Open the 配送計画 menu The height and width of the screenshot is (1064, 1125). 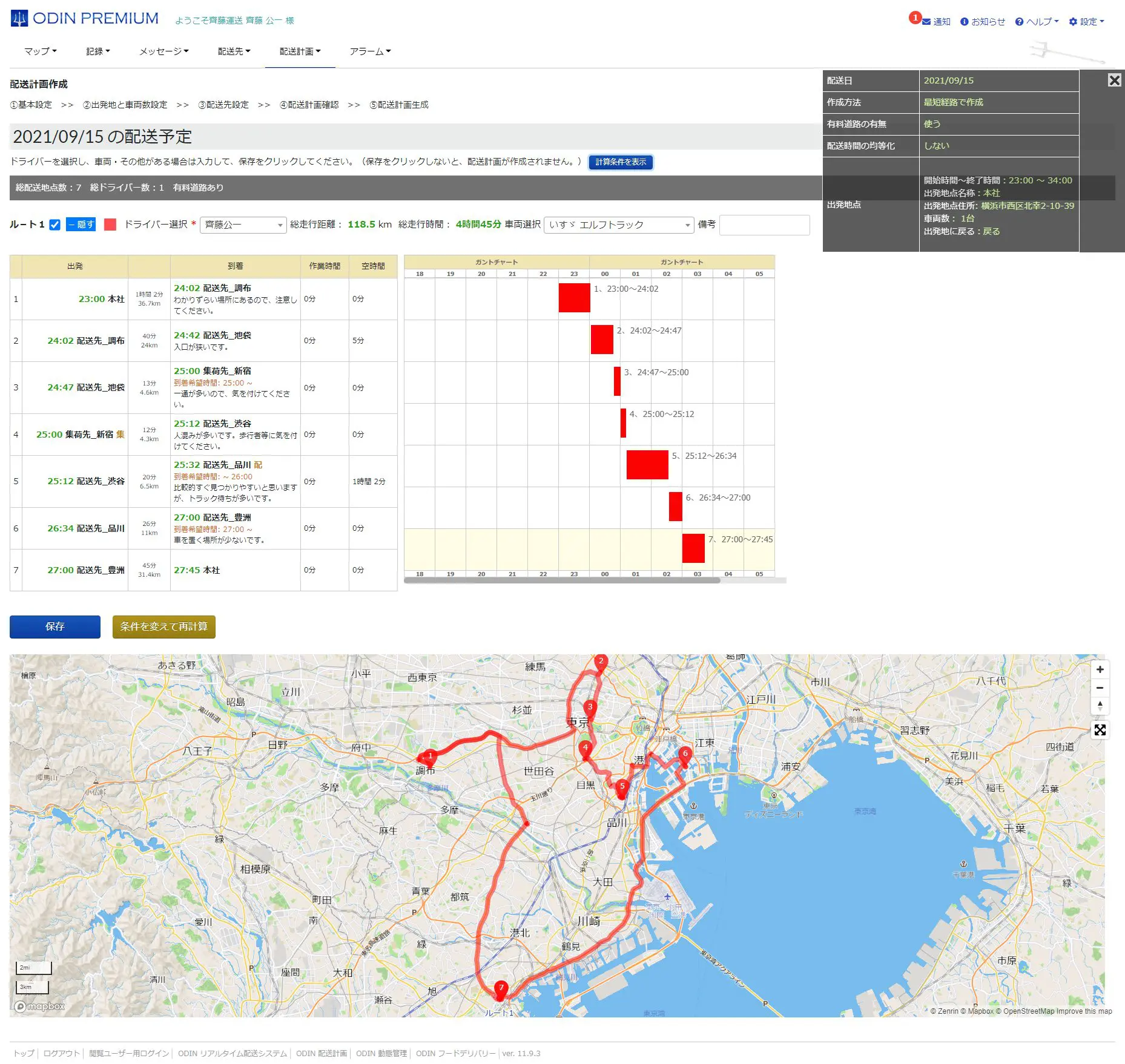click(x=300, y=51)
